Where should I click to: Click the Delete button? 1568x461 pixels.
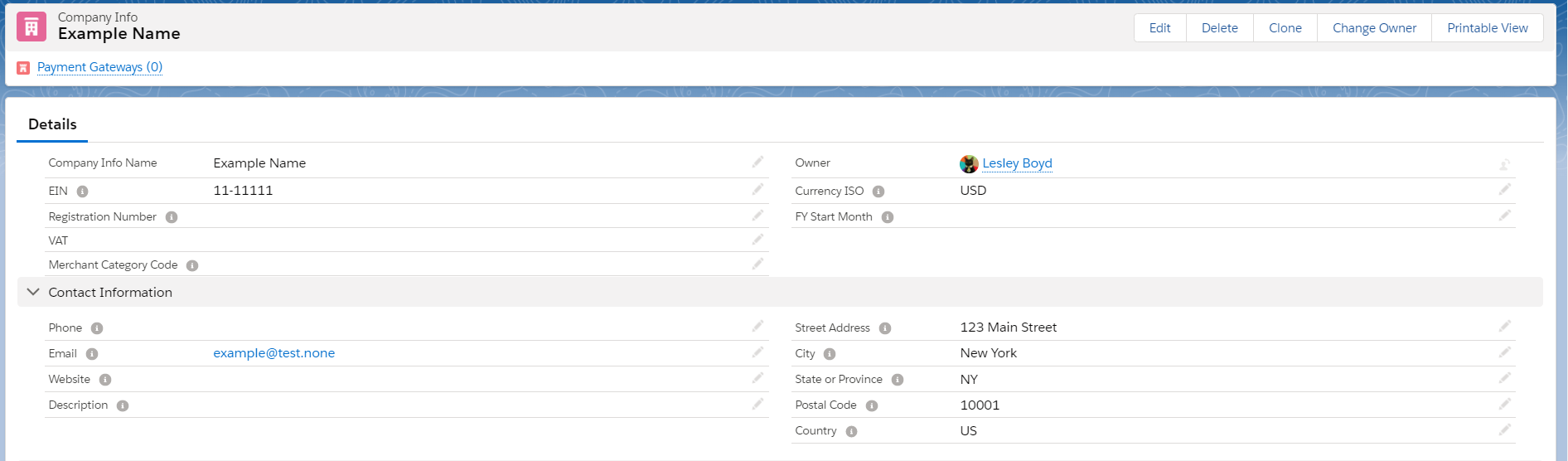(x=1220, y=28)
